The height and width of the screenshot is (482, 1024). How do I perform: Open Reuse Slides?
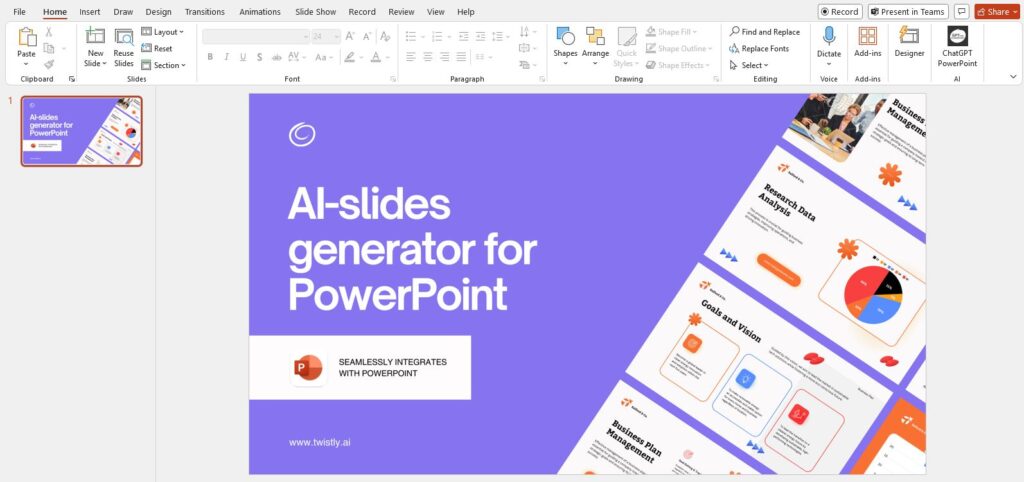(x=123, y=48)
